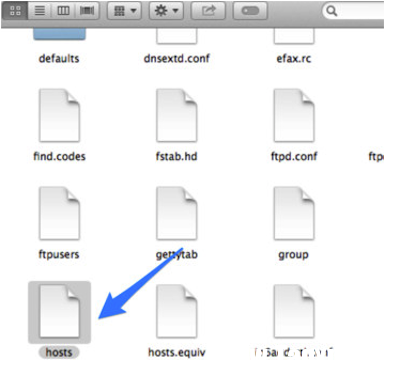Select the file icon right of hosts.equiv
Image resolution: width=400 pixels, height=376 pixels.
click(x=294, y=311)
